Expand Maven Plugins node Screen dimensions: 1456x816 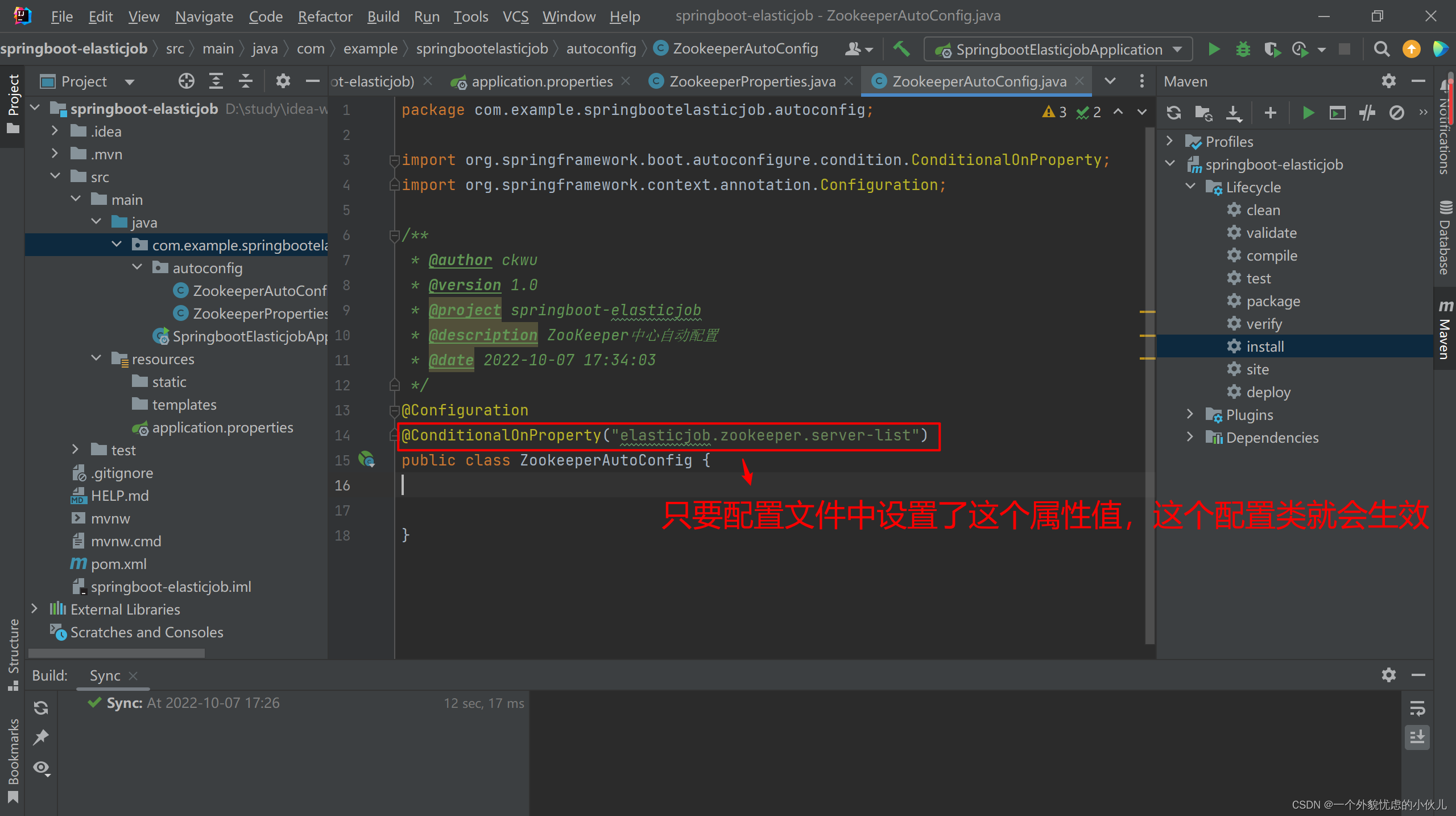click(1190, 414)
